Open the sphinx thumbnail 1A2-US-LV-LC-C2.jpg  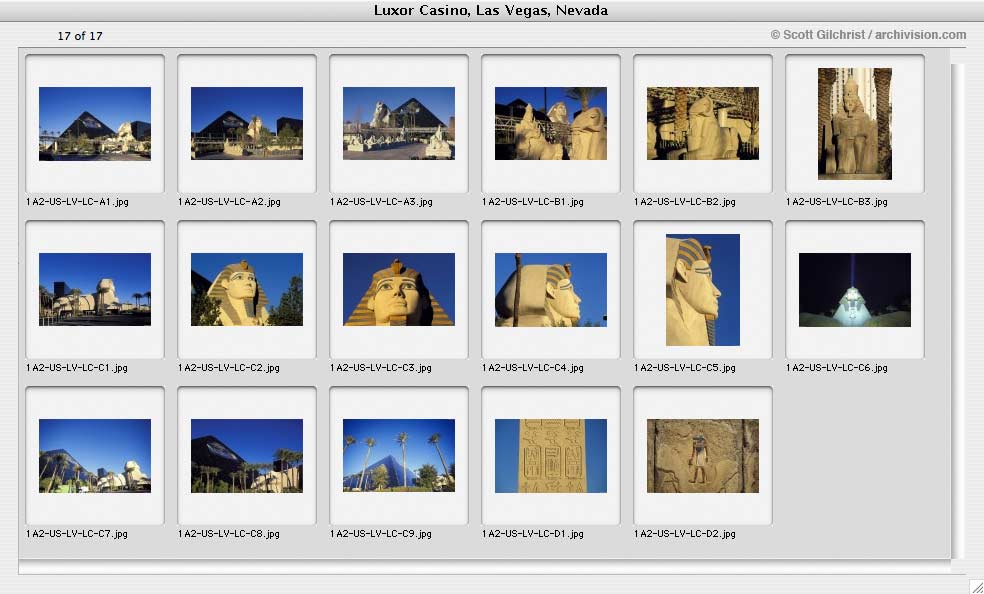pyautogui.click(x=247, y=289)
